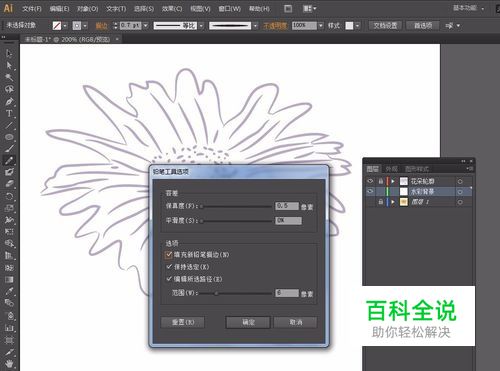Expand the 图层 1 layer arrow
Viewport: 500px width, 371px height.
(x=393, y=202)
